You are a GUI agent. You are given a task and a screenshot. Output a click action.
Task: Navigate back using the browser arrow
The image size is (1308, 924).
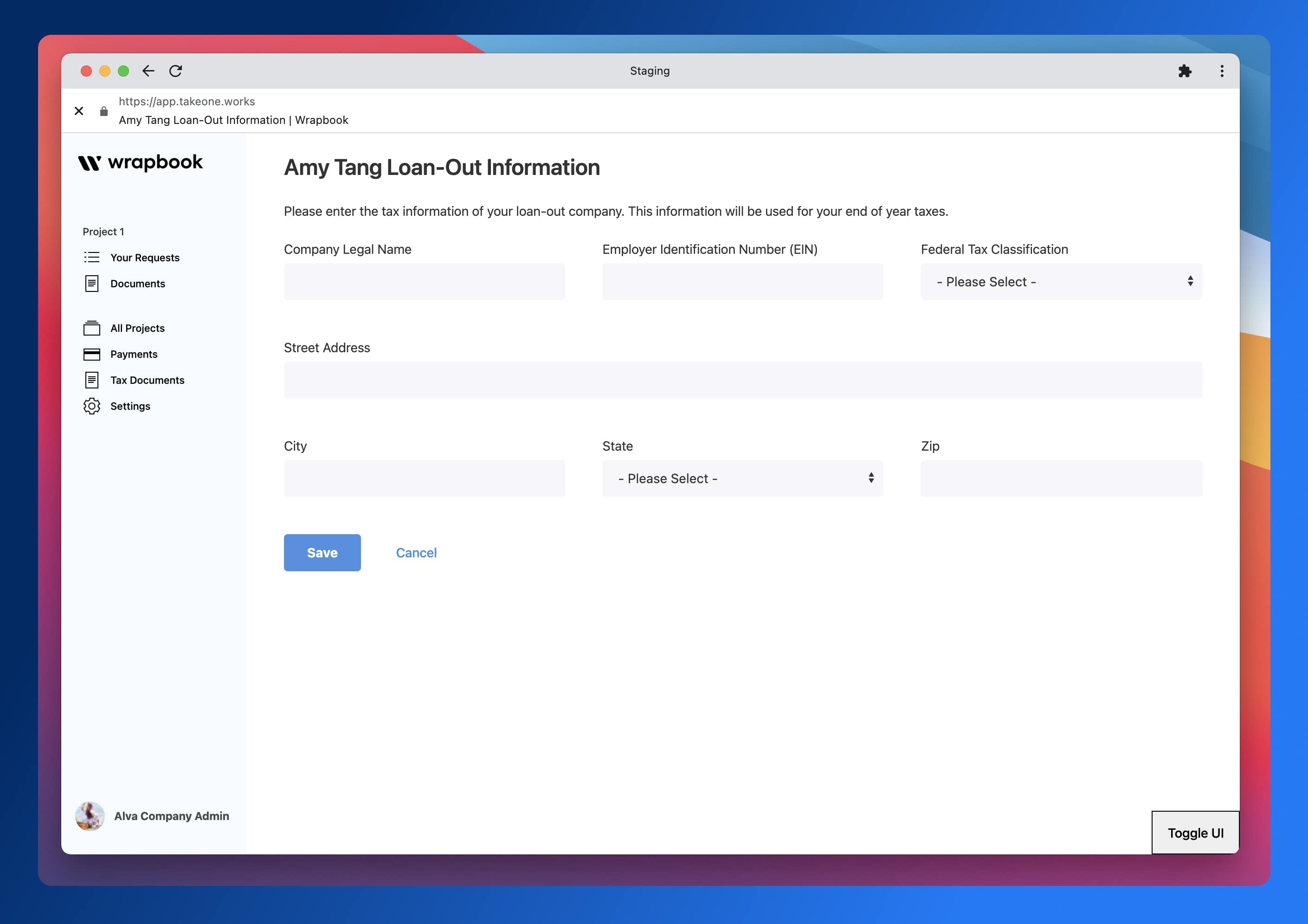(148, 71)
